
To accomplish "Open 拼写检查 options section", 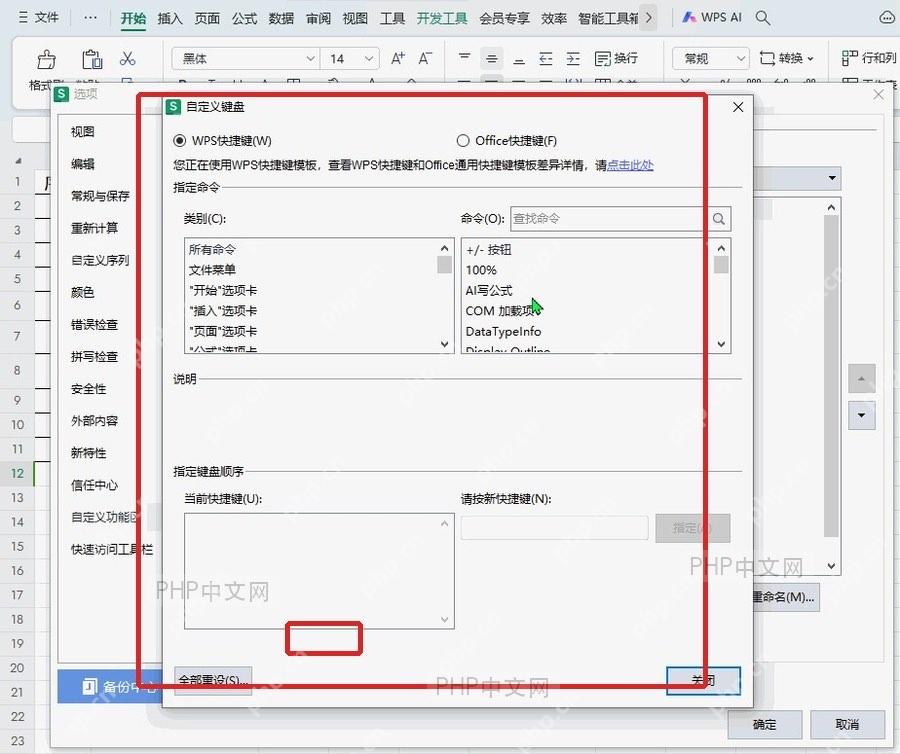I will 94,356.
